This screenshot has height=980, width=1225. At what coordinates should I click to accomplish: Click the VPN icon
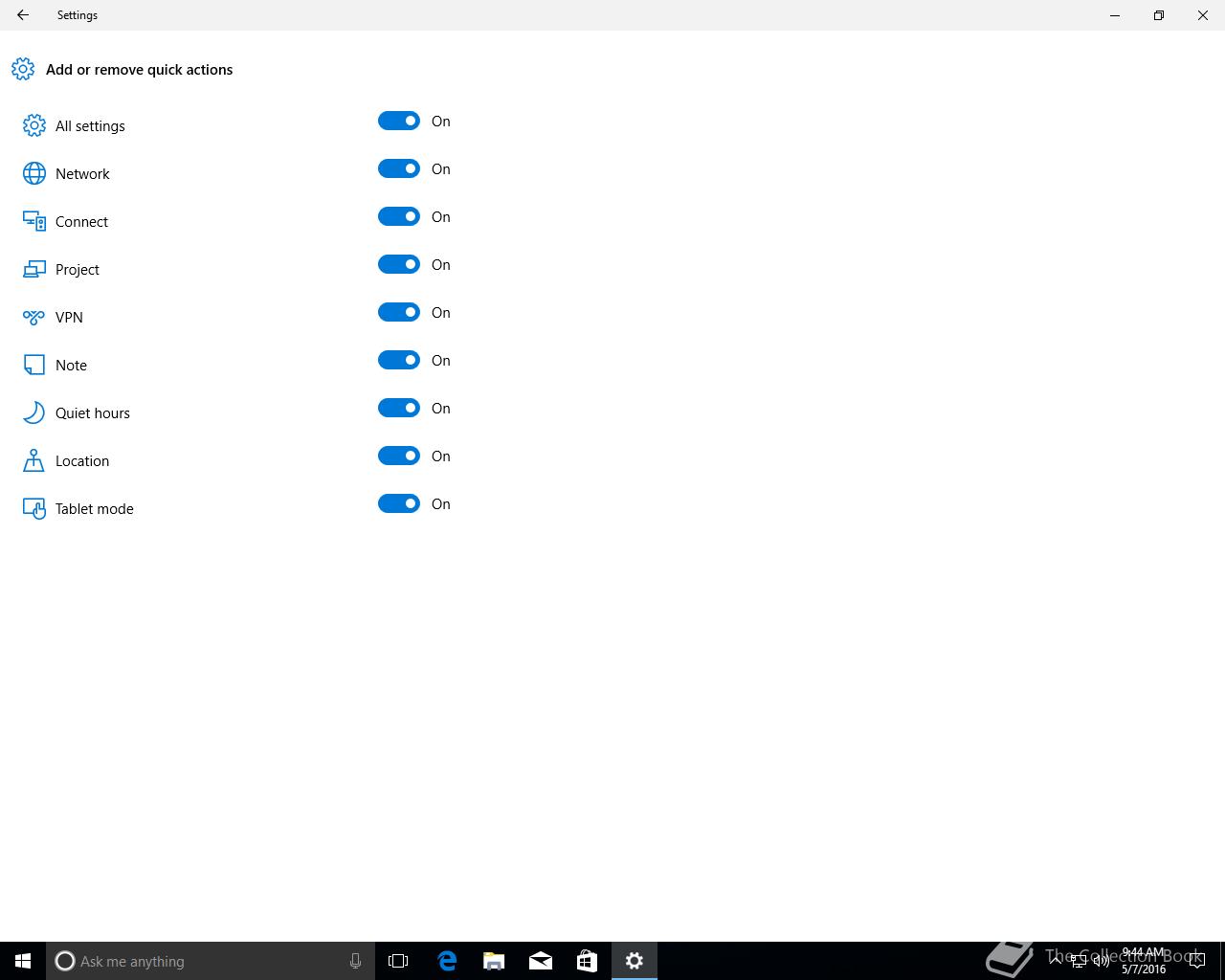pos(34,317)
